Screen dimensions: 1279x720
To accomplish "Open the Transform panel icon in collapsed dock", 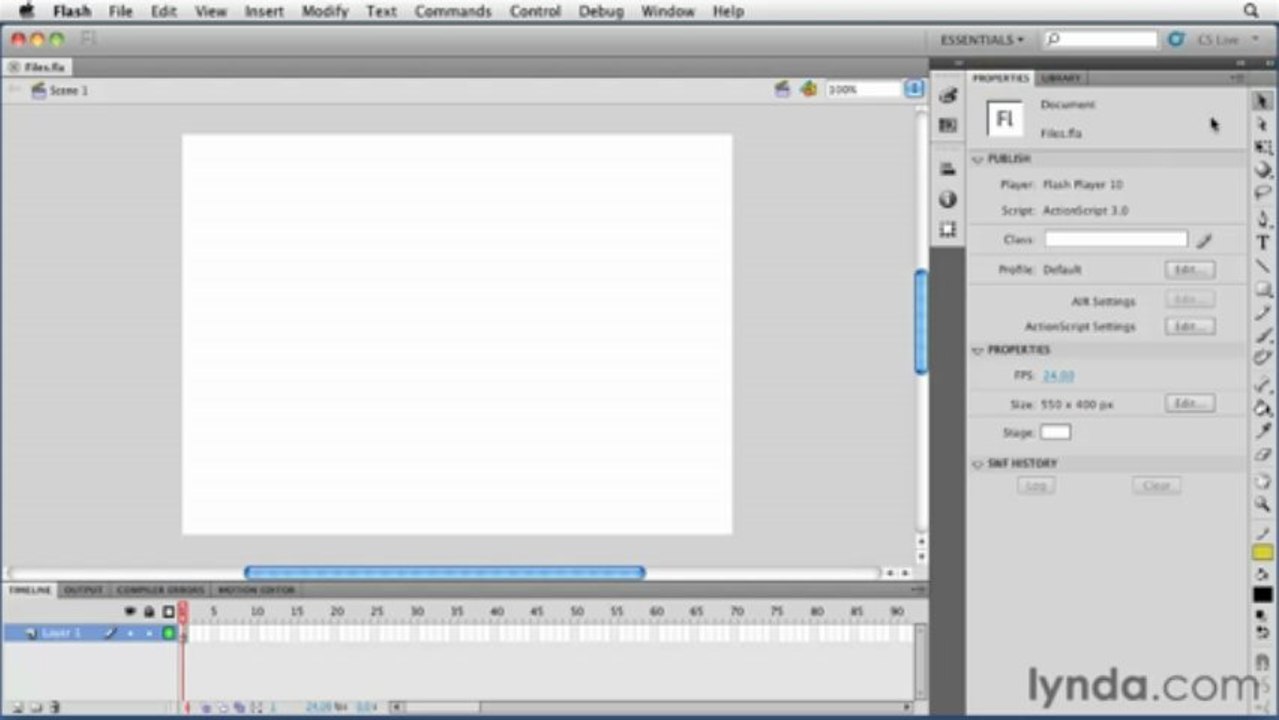I will coord(948,229).
